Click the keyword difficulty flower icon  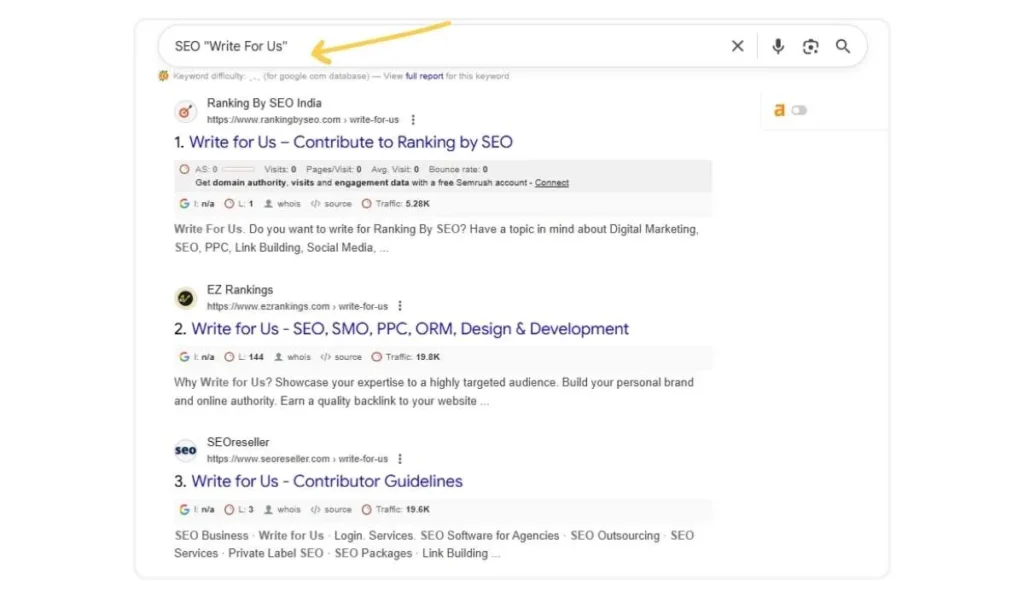coord(164,75)
